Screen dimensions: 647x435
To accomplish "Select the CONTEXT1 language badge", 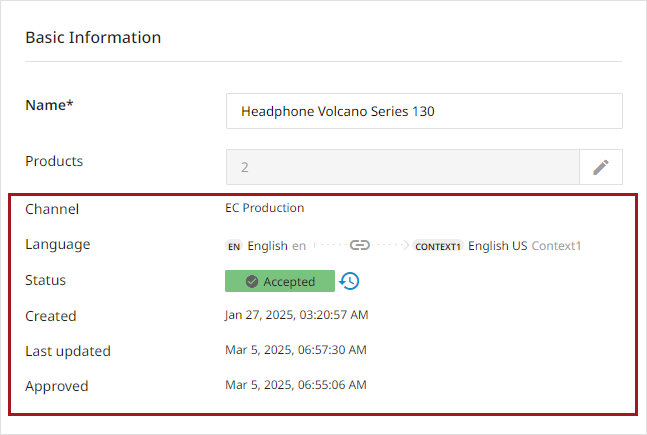I will point(438,246).
